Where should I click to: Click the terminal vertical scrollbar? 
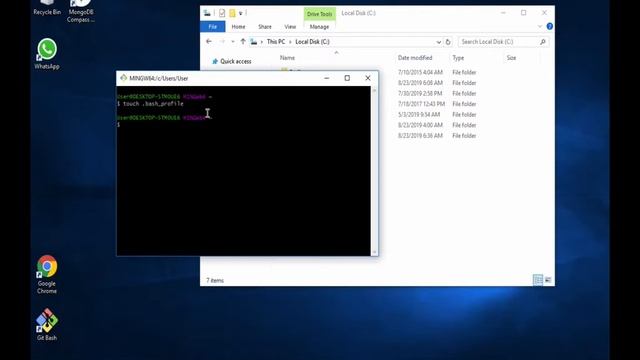[374, 171]
